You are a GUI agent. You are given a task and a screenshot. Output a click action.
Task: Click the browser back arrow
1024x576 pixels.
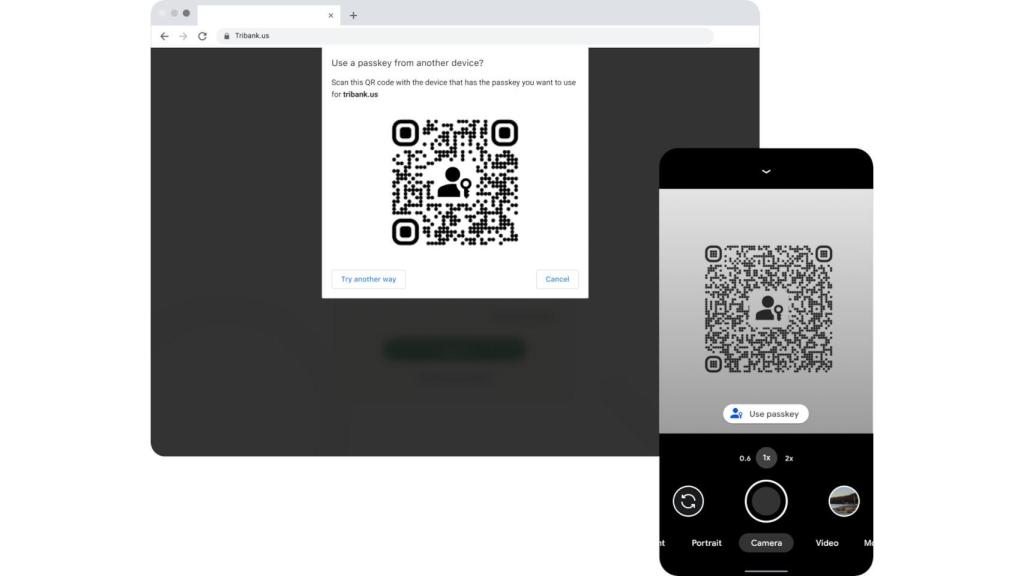163,36
